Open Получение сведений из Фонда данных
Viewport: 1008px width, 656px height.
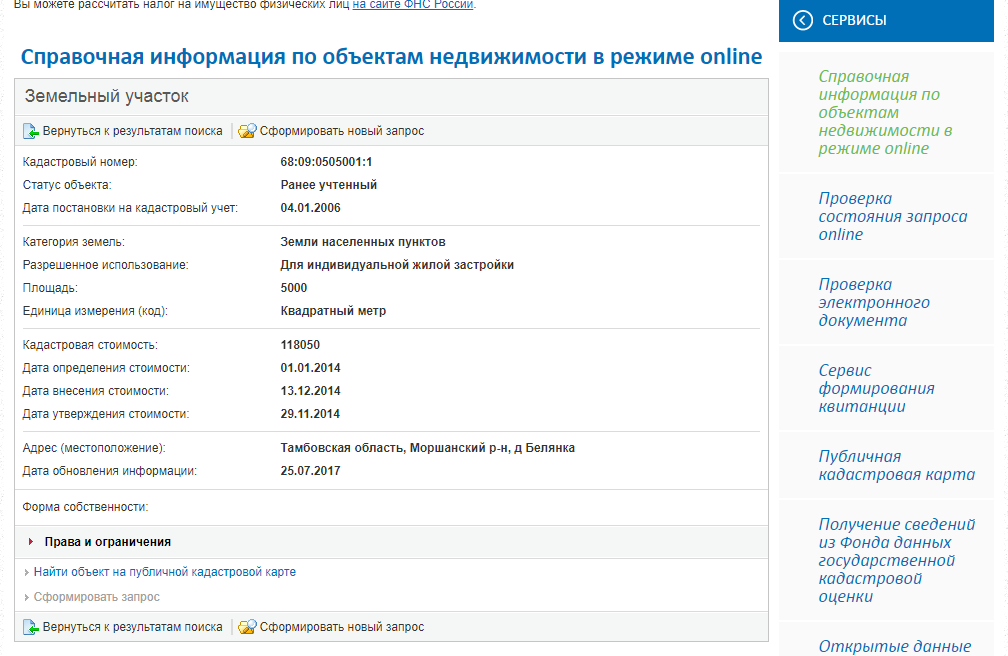896,561
